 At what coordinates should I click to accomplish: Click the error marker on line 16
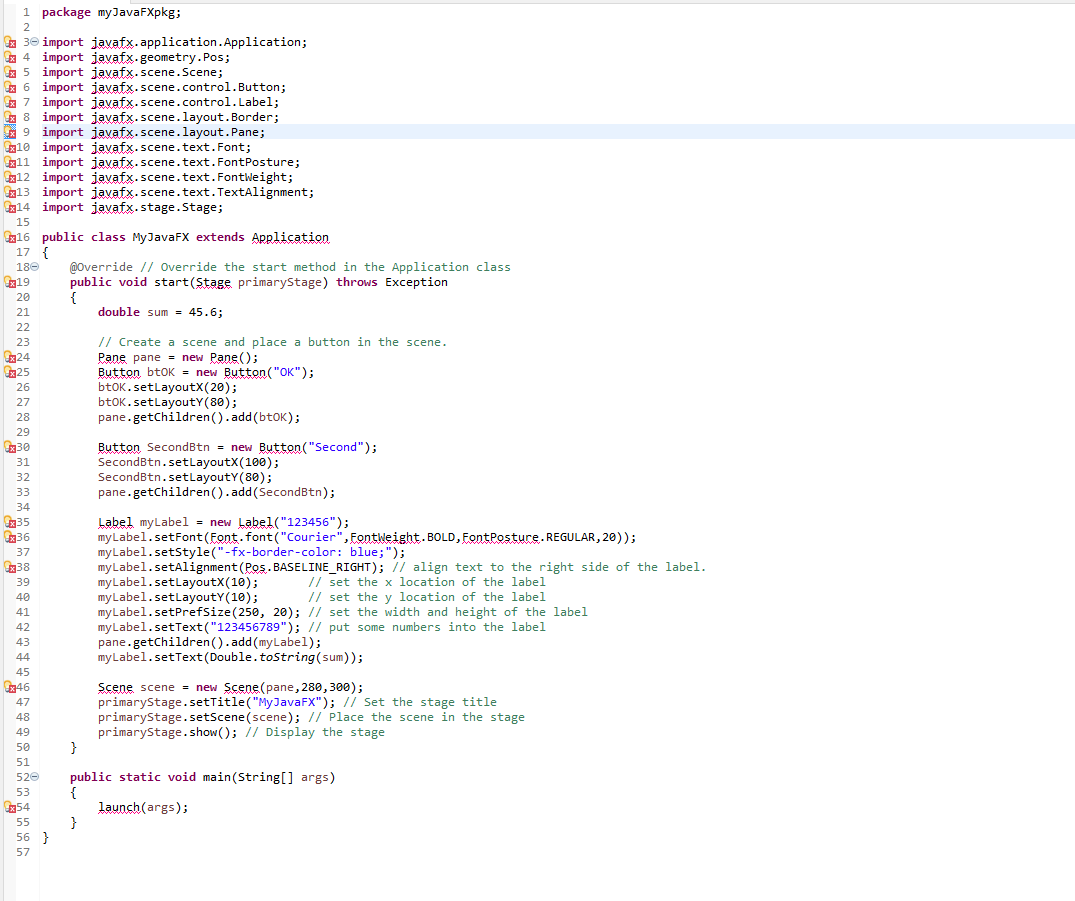click(x=10, y=237)
